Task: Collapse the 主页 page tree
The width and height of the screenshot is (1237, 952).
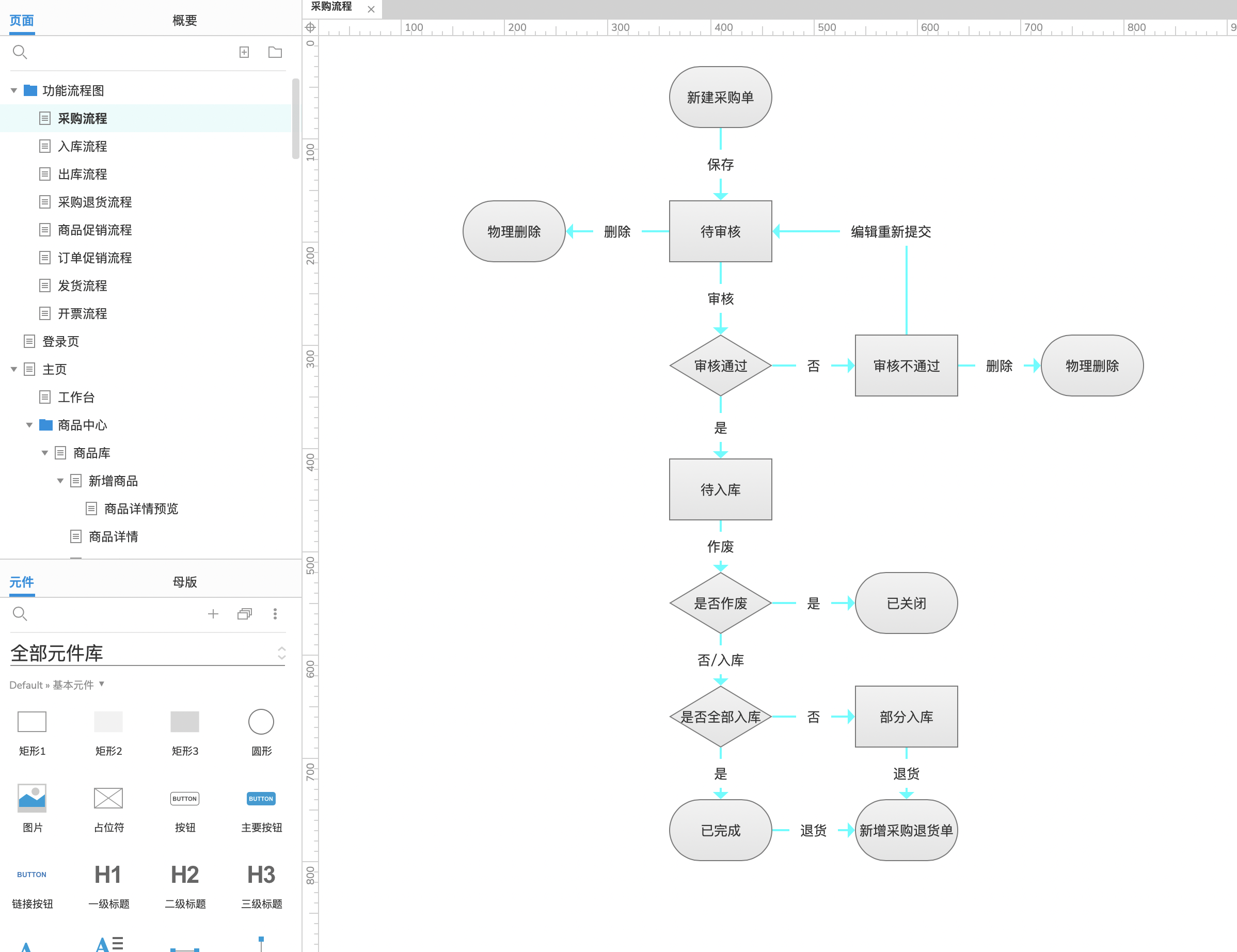Action: [14, 369]
